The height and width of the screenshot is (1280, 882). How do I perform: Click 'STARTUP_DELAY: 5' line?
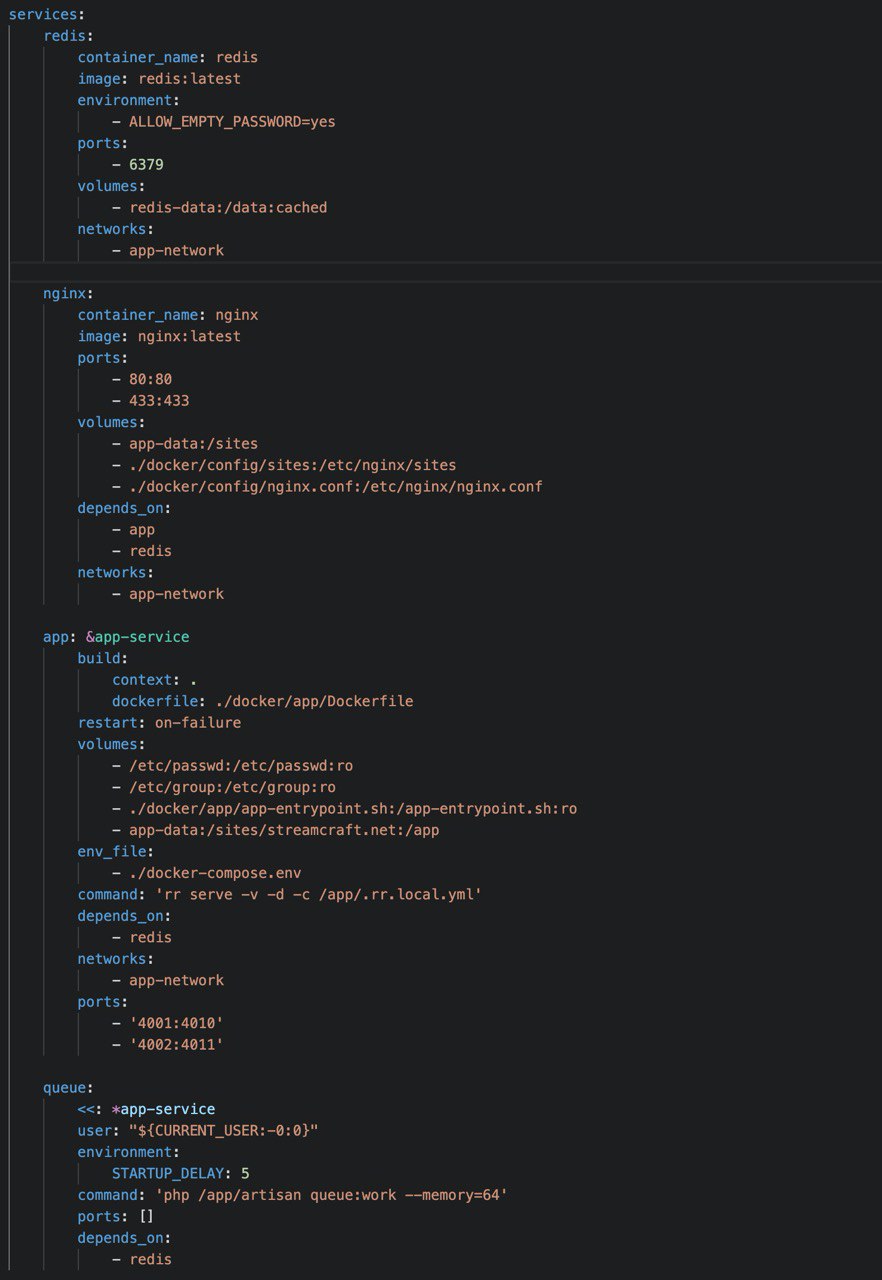(180, 1173)
